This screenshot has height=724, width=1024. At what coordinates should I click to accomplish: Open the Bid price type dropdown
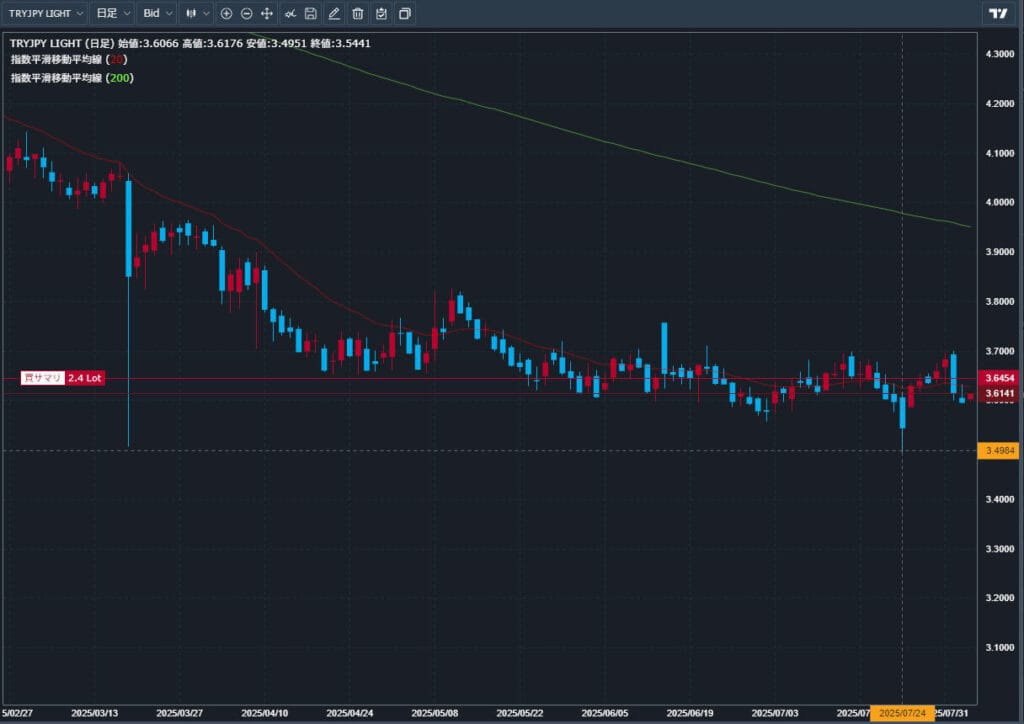point(157,13)
